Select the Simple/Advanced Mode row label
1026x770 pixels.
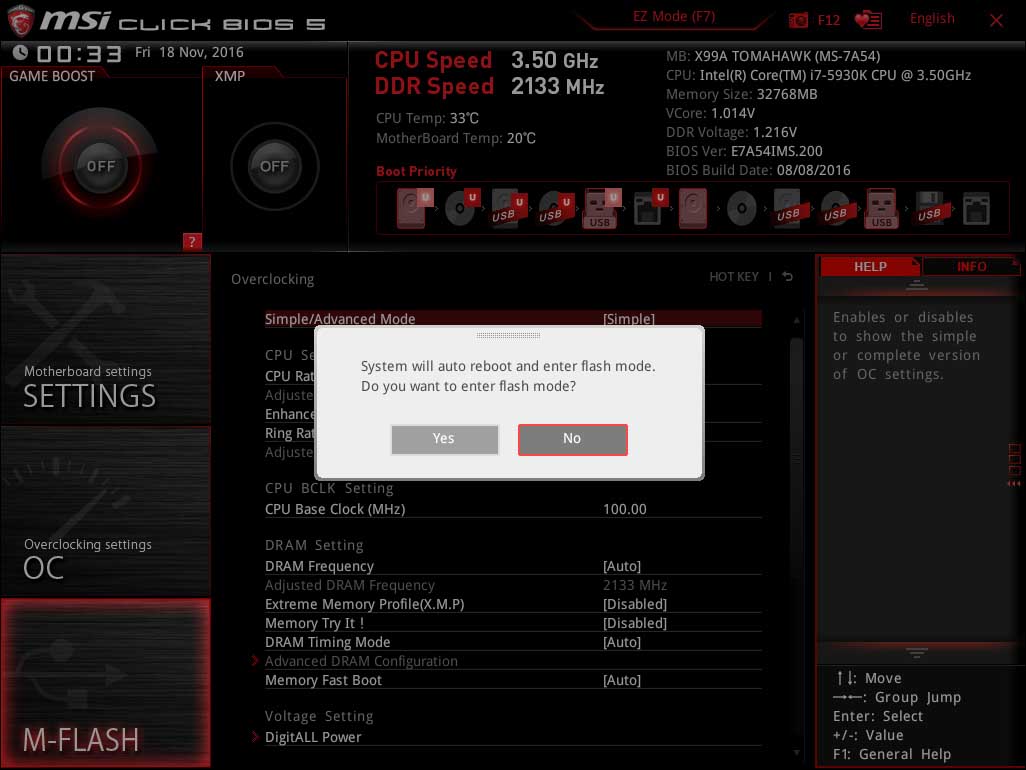coord(340,319)
